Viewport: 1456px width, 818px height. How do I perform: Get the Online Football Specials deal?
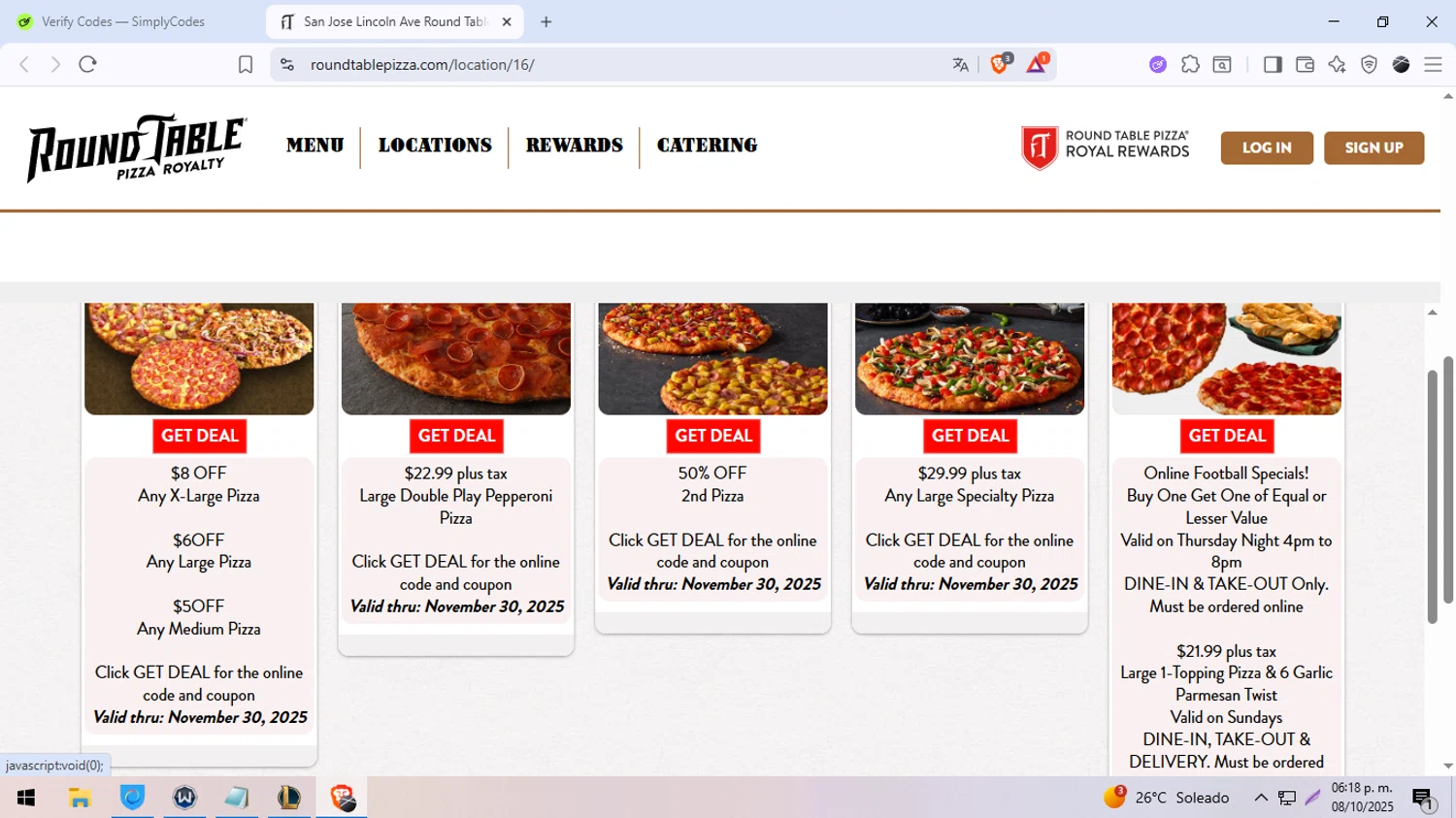click(x=1227, y=436)
